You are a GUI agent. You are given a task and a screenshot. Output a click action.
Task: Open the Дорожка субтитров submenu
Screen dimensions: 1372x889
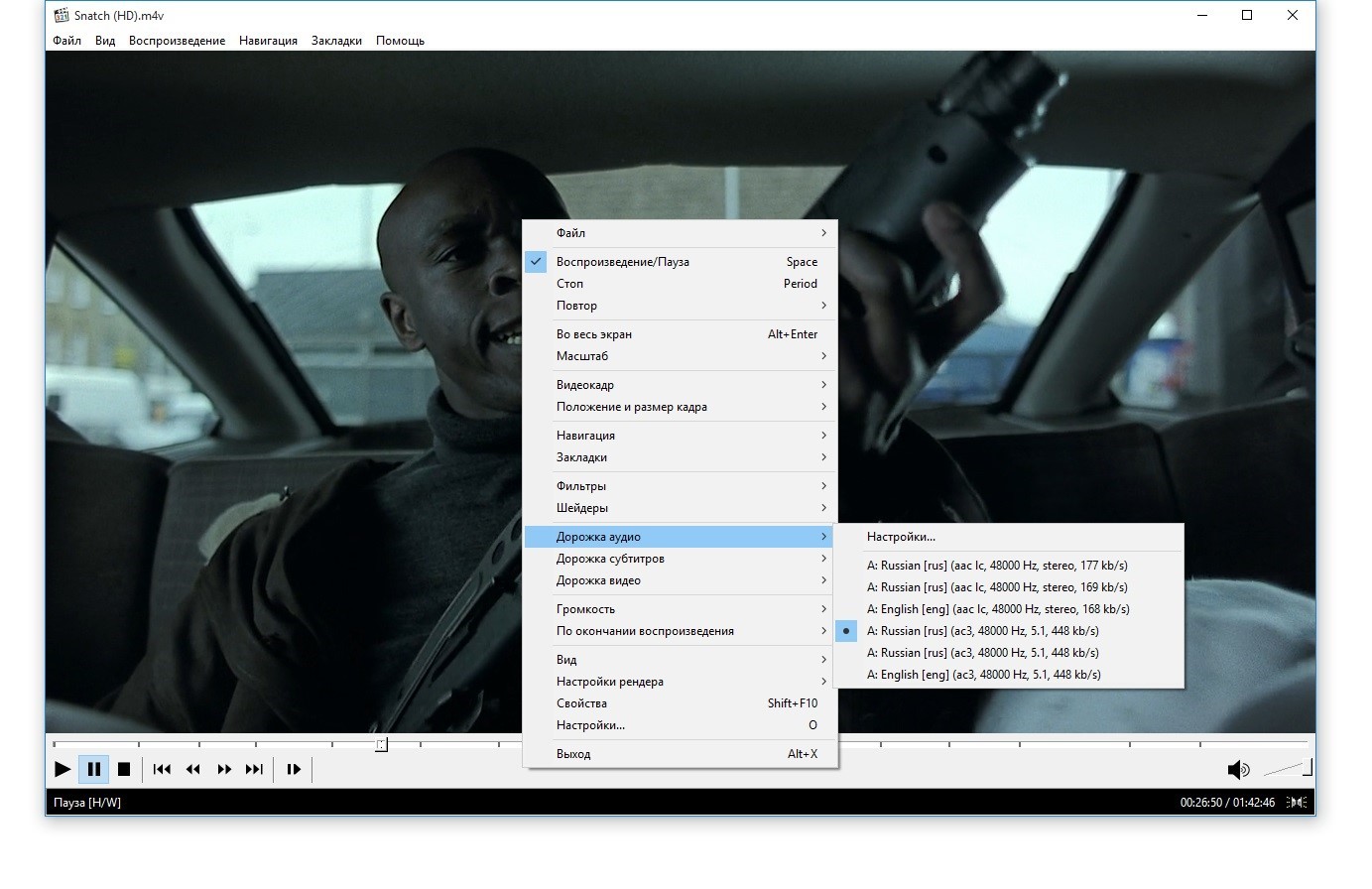pyautogui.click(x=681, y=559)
